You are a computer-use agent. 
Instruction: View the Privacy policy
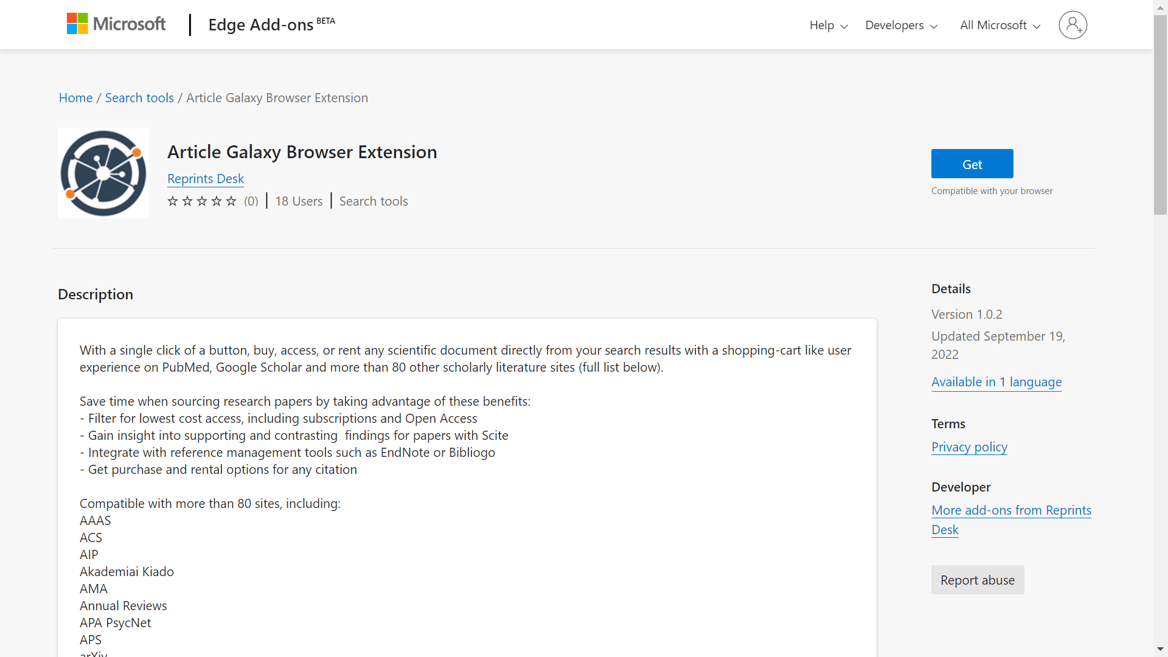click(x=968, y=447)
